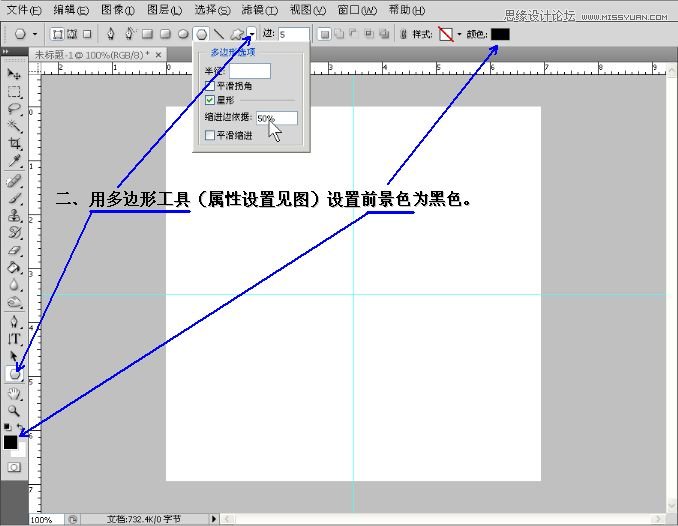Enable the 平滑拐角 checkbox
Viewport: 678px width, 526px height.
(210, 86)
